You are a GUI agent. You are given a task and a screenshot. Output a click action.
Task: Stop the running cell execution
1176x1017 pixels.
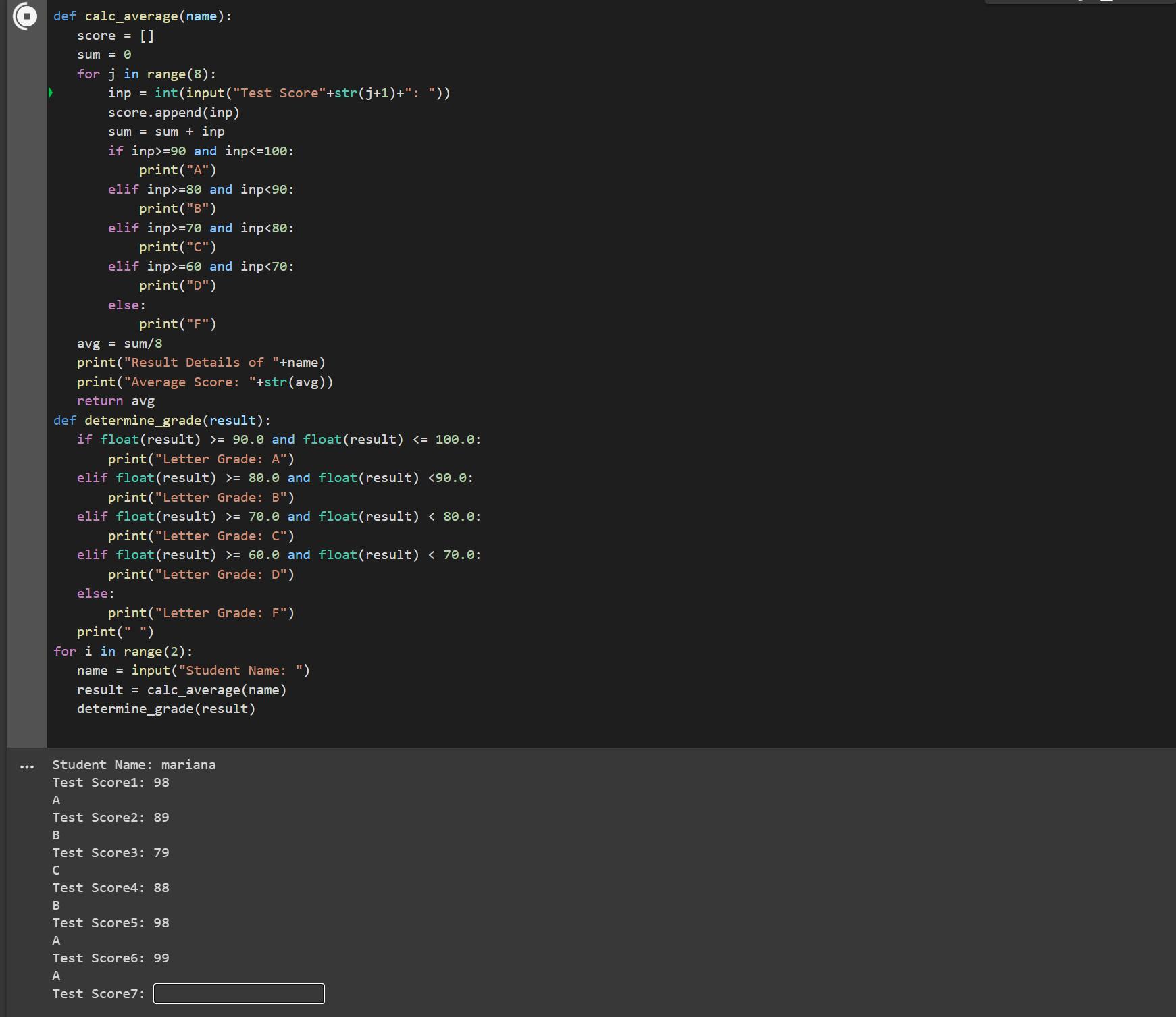tap(26, 16)
